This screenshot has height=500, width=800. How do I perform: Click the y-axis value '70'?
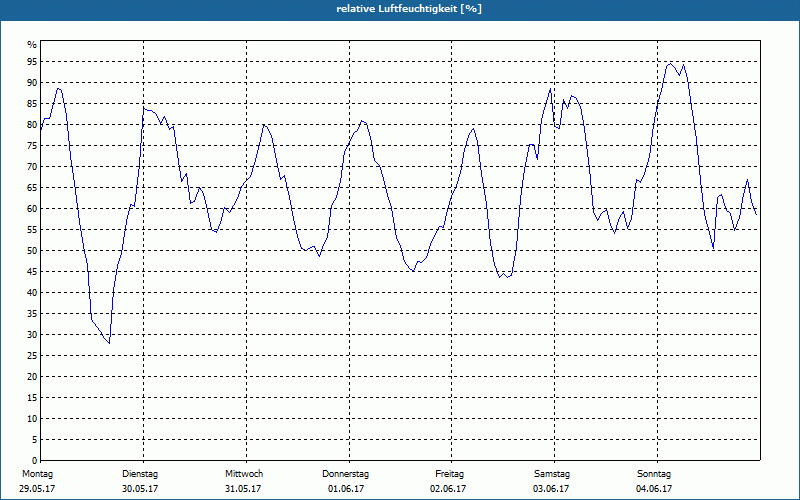tap(32, 167)
